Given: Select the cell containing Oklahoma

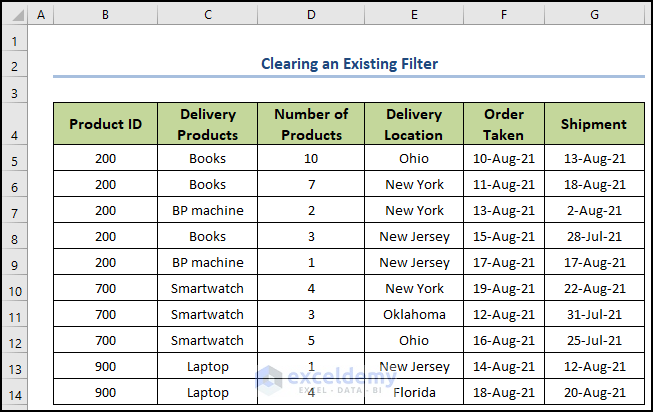Looking at the screenshot, I should (x=414, y=315).
